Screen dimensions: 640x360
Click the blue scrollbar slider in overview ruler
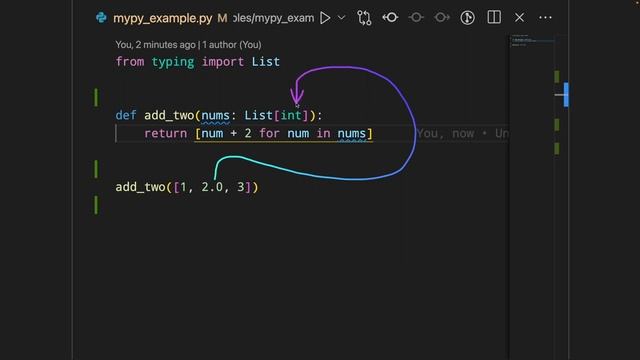(x=566, y=94)
